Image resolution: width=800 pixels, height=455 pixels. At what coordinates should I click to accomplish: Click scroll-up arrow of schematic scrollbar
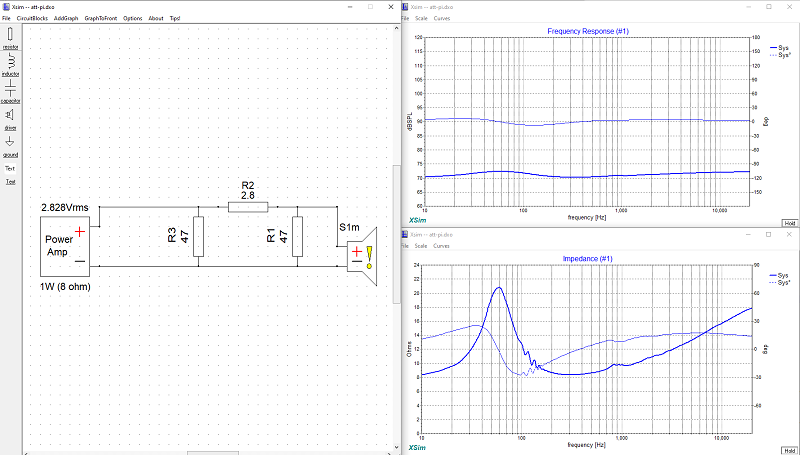pyautogui.click(x=396, y=29)
